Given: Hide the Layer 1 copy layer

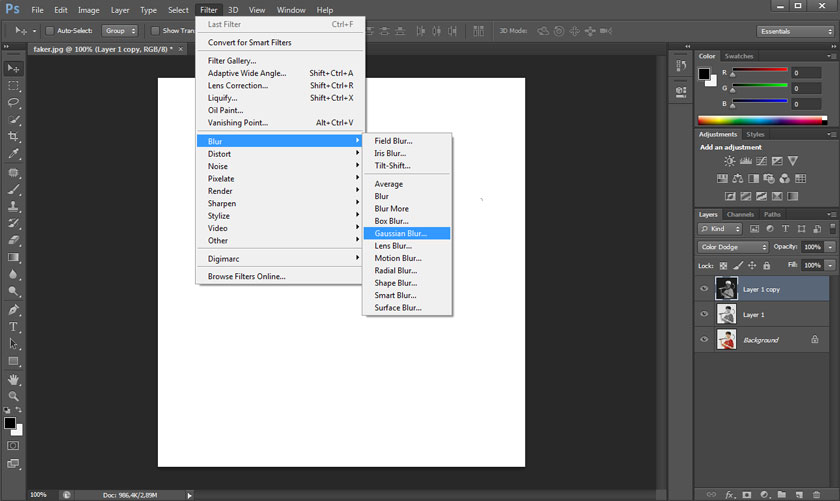Looking at the screenshot, I should click(x=704, y=289).
